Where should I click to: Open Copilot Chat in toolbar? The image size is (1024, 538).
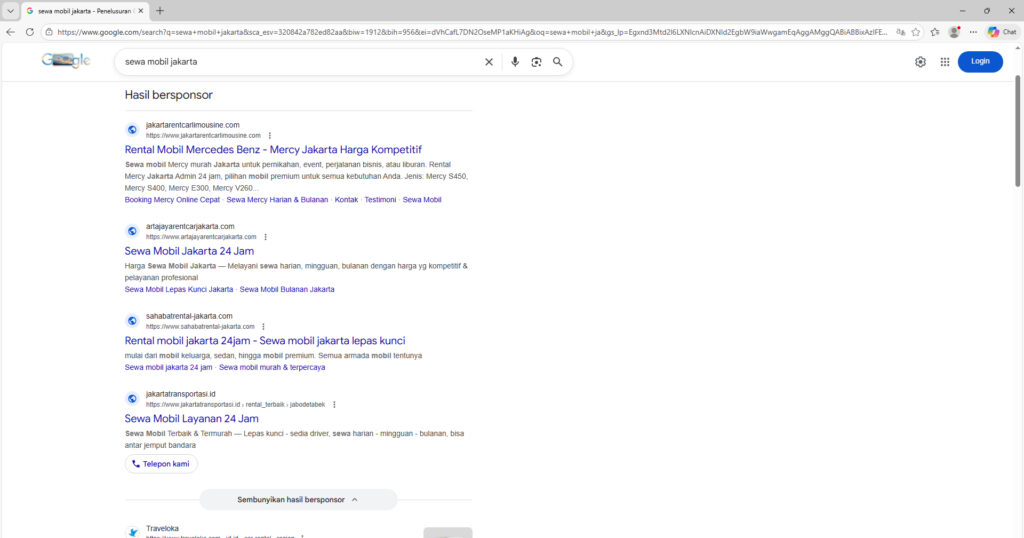(x=1002, y=32)
